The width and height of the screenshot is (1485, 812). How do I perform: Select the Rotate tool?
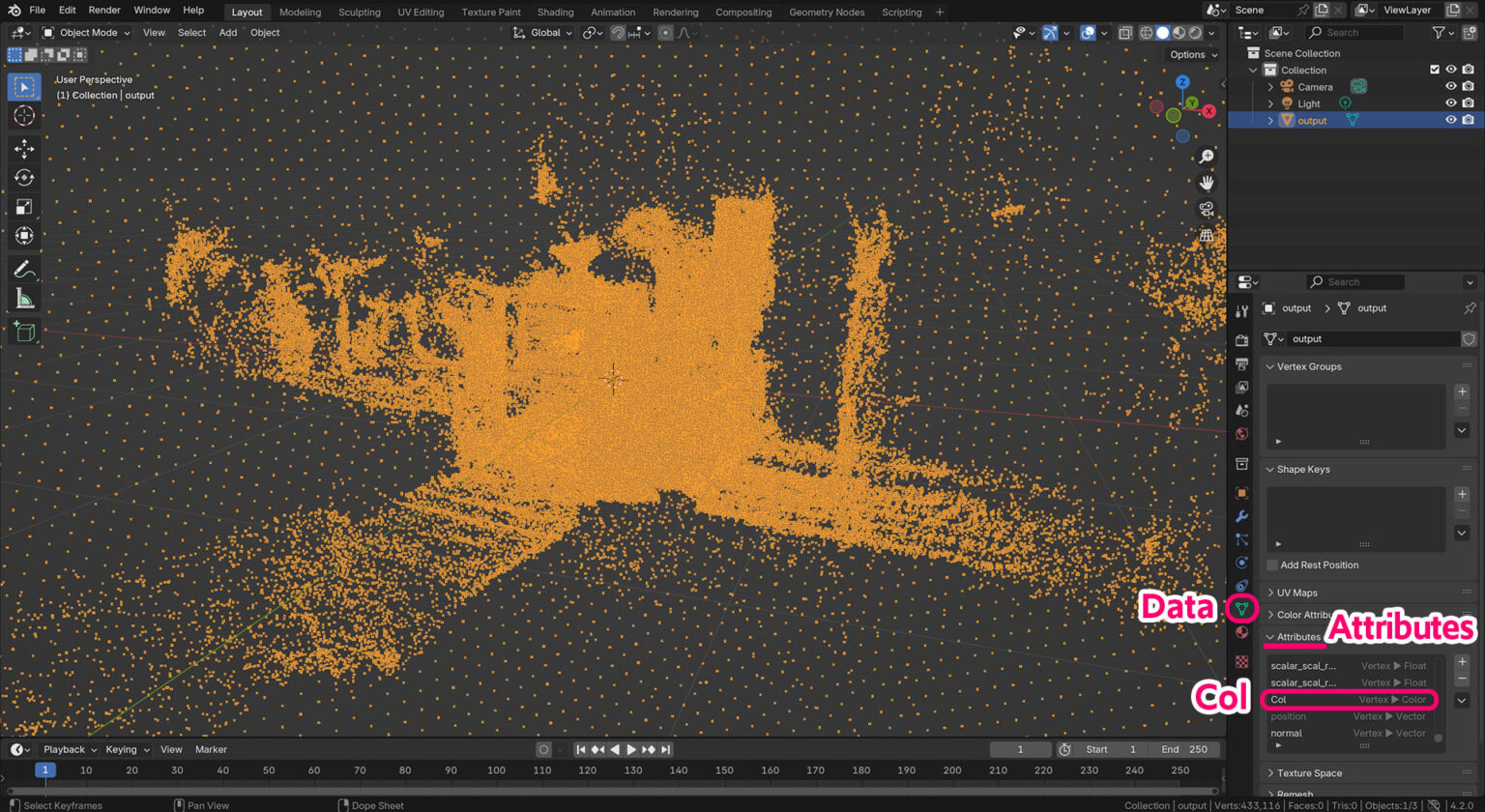pyautogui.click(x=24, y=178)
